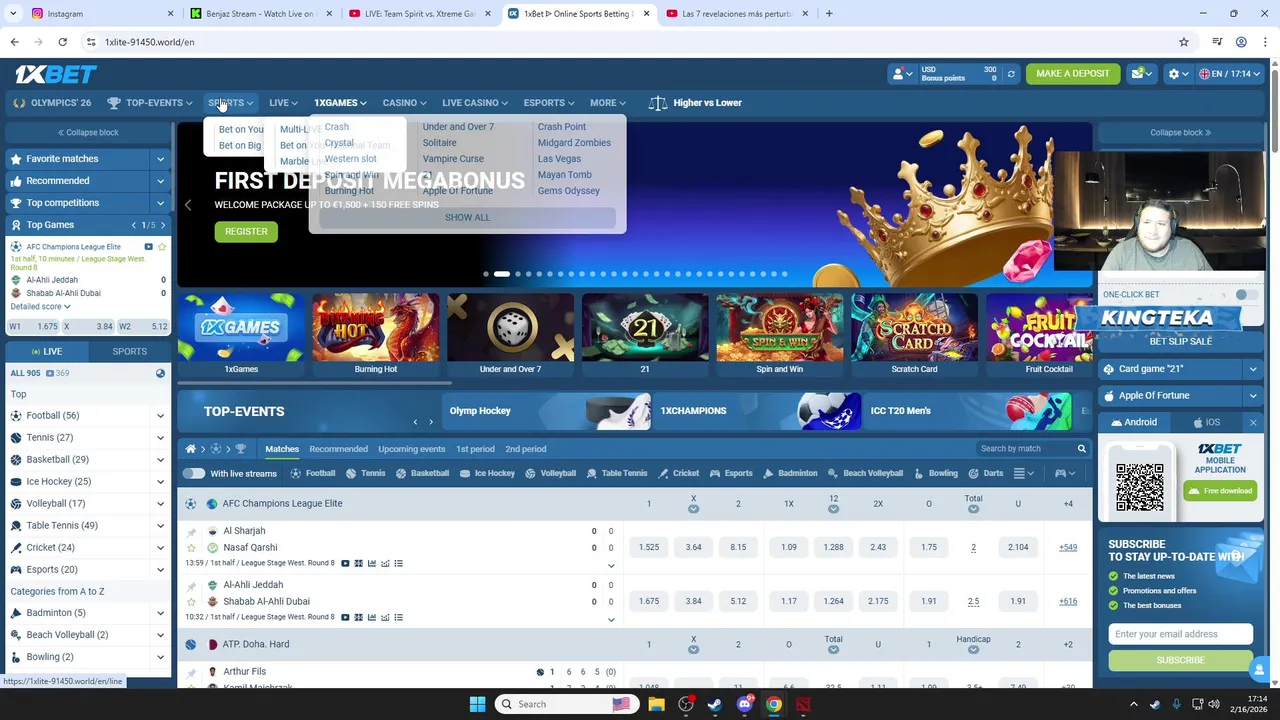Screen dimensions: 1280x720
Task: Click the search magnifier in Search by match
Action: [1081, 449]
